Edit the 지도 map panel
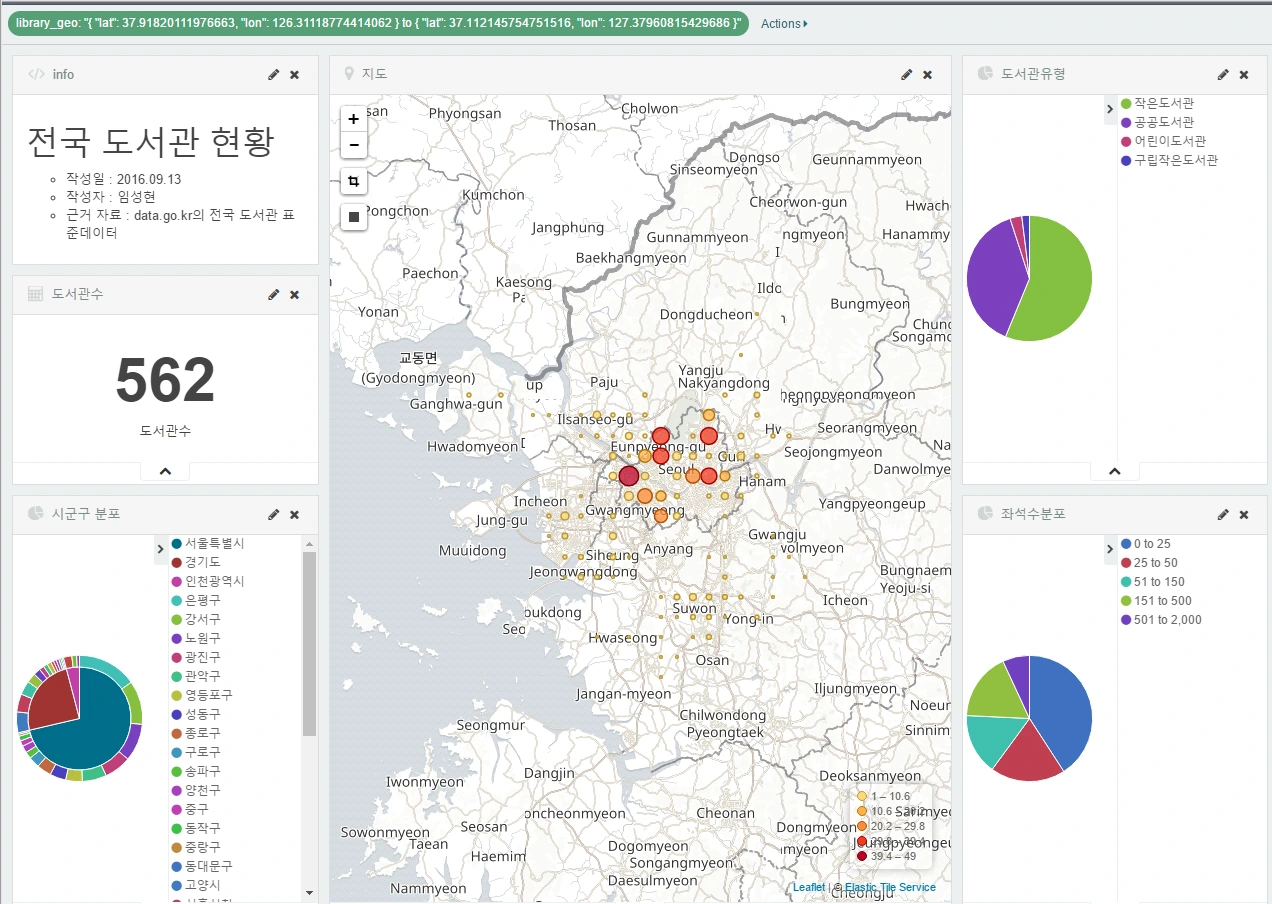 click(x=906, y=75)
